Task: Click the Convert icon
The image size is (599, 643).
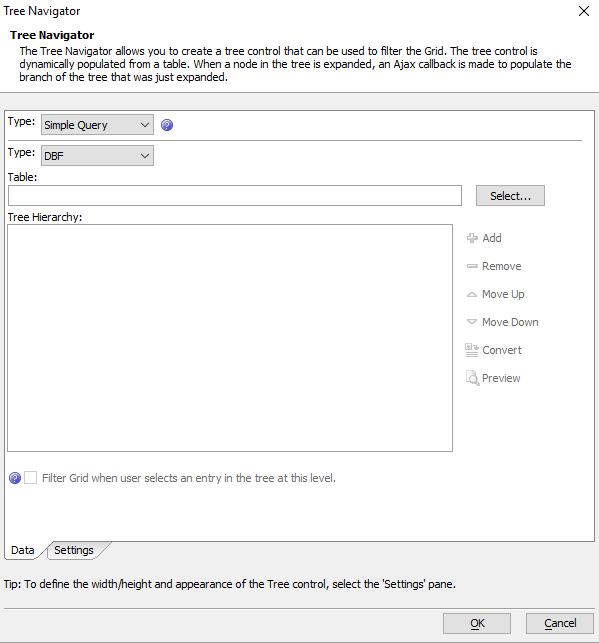Action: 472,350
